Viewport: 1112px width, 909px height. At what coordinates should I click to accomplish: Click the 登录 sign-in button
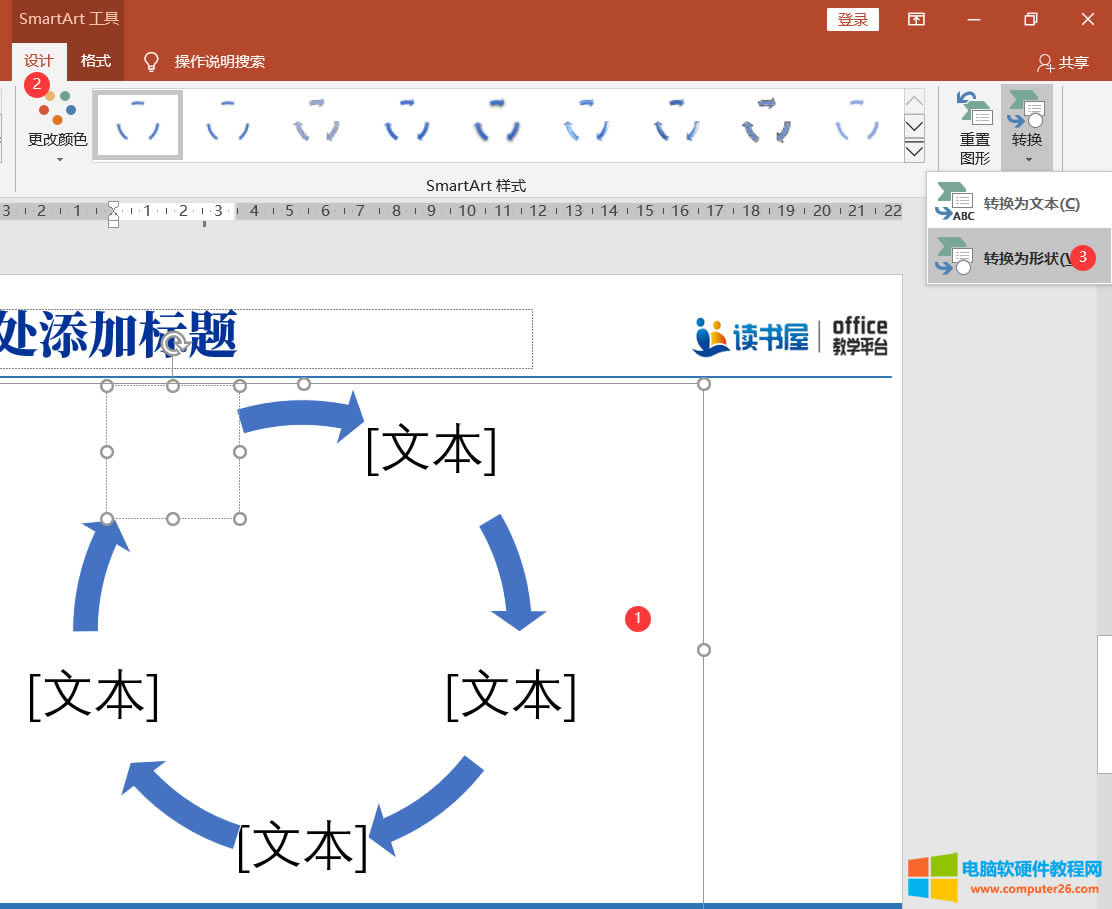coord(852,19)
